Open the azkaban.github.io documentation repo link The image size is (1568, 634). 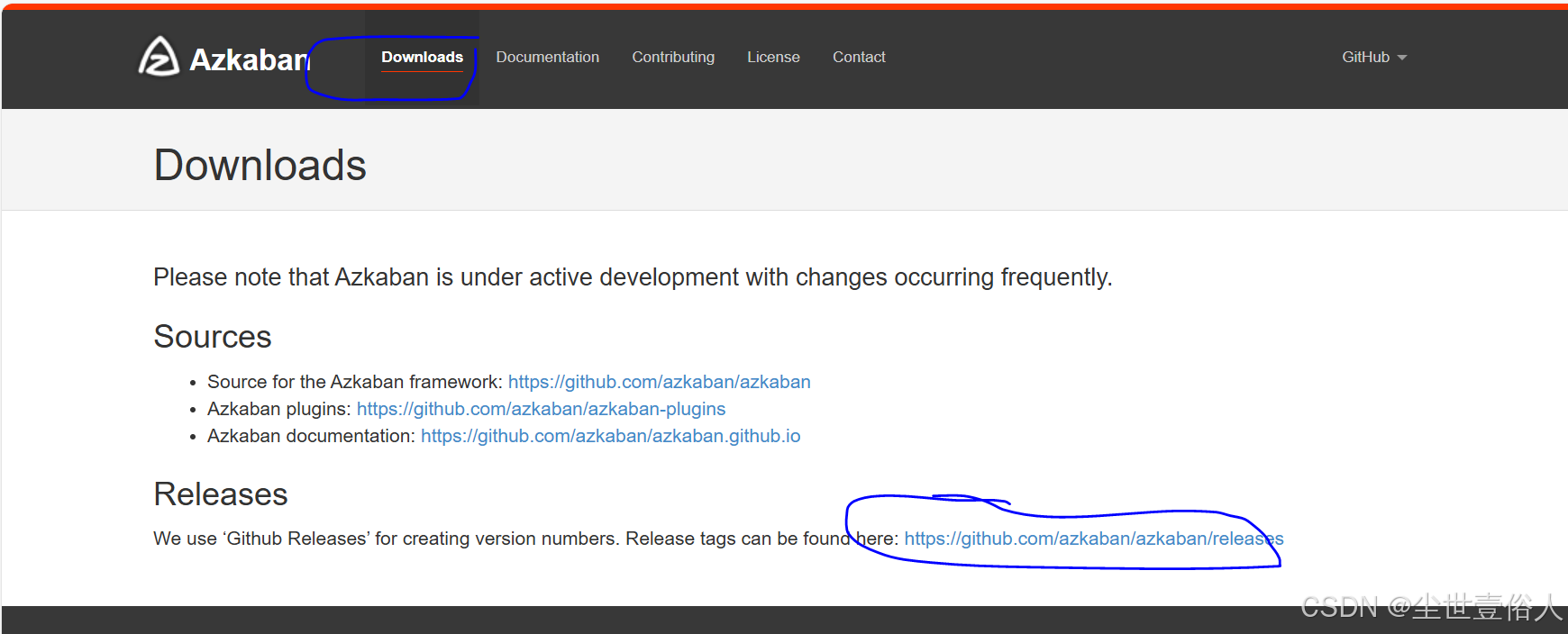coord(610,436)
